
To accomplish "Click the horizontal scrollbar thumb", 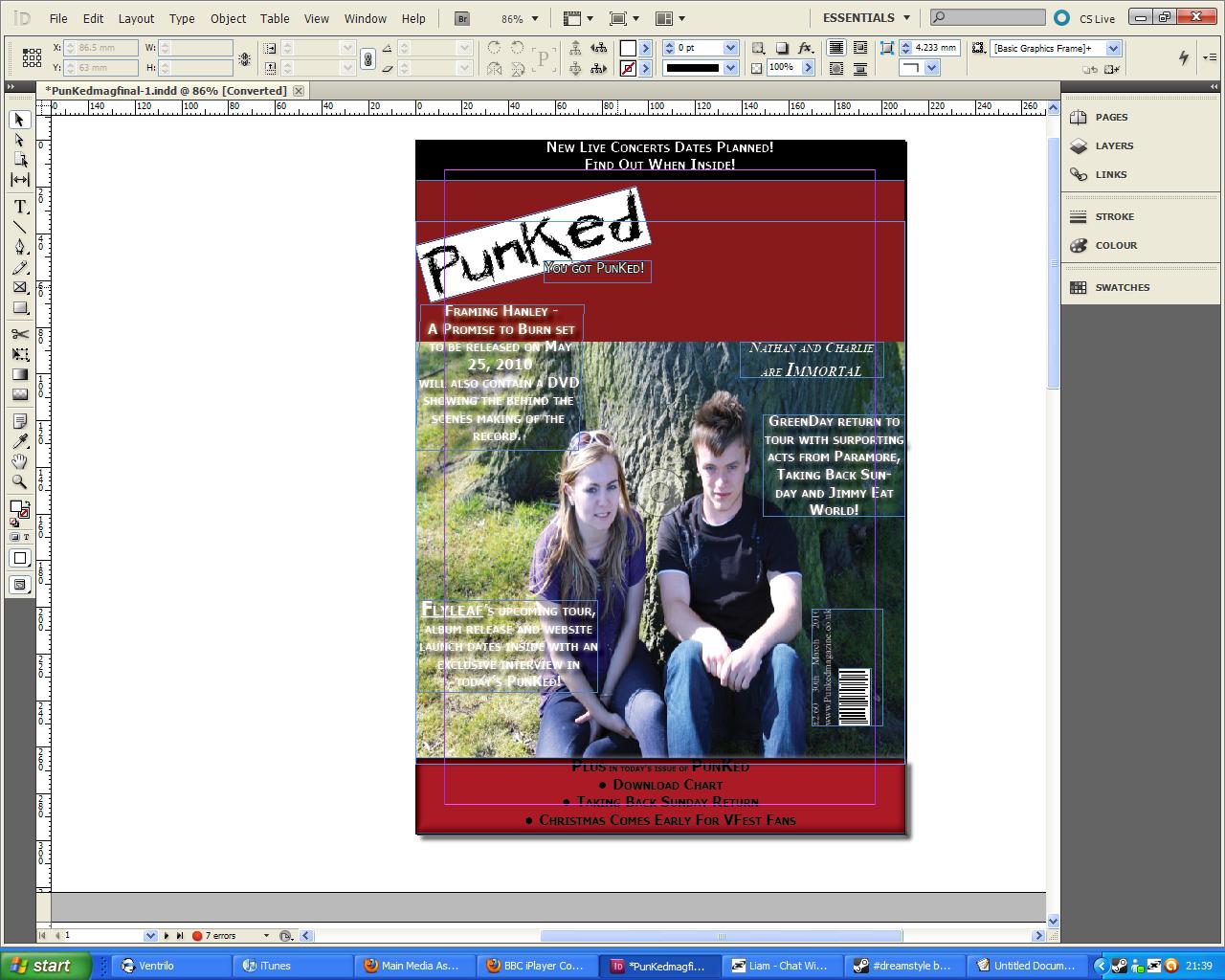I will [x=722, y=936].
